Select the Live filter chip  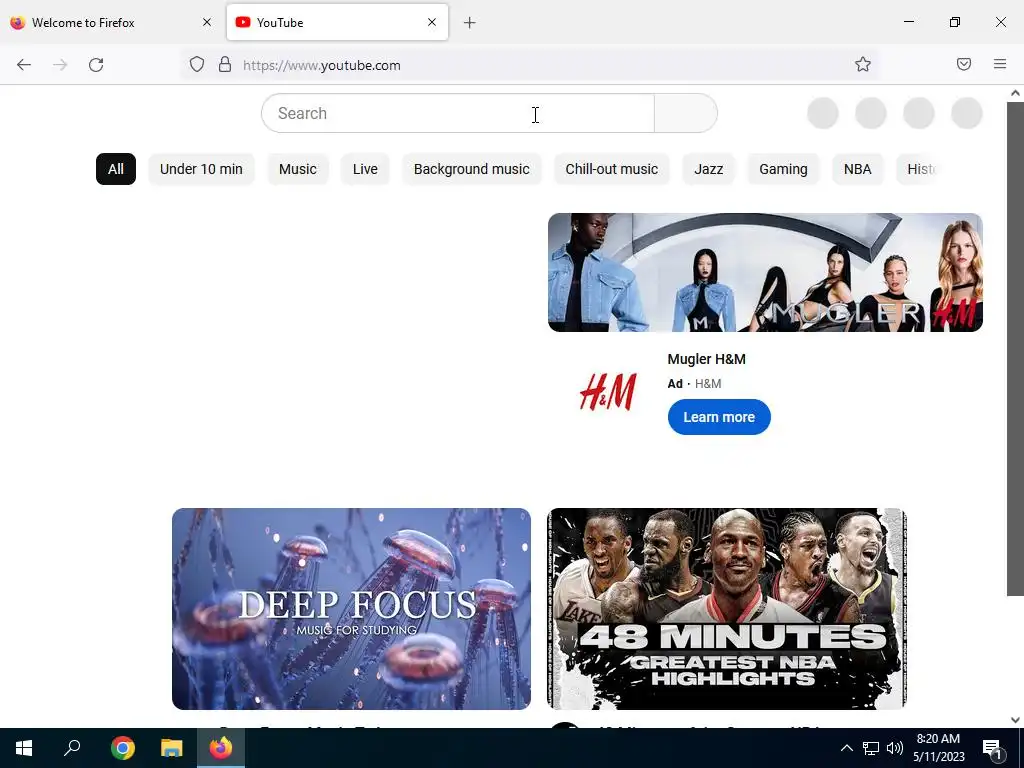pyautogui.click(x=365, y=169)
